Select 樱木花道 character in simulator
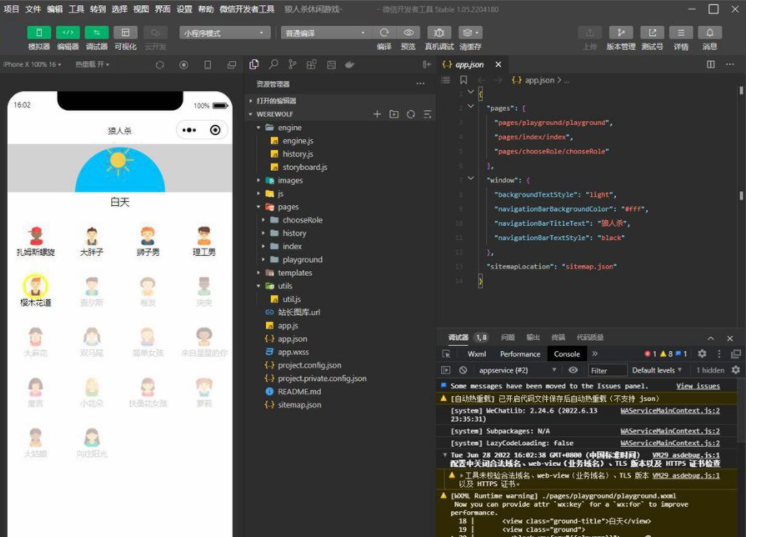The width and height of the screenshot is (757, 537). 35,289
